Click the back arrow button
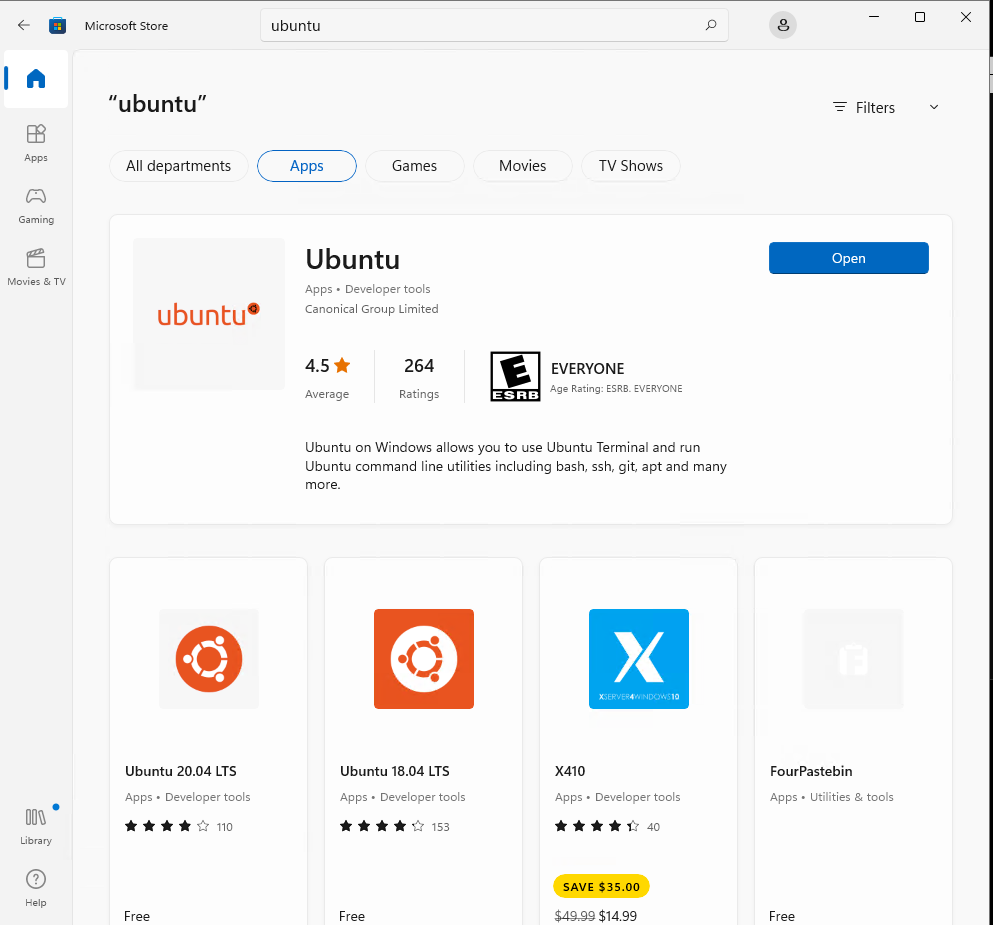This screenshot has width=993, height=925. tap(24, 25)
